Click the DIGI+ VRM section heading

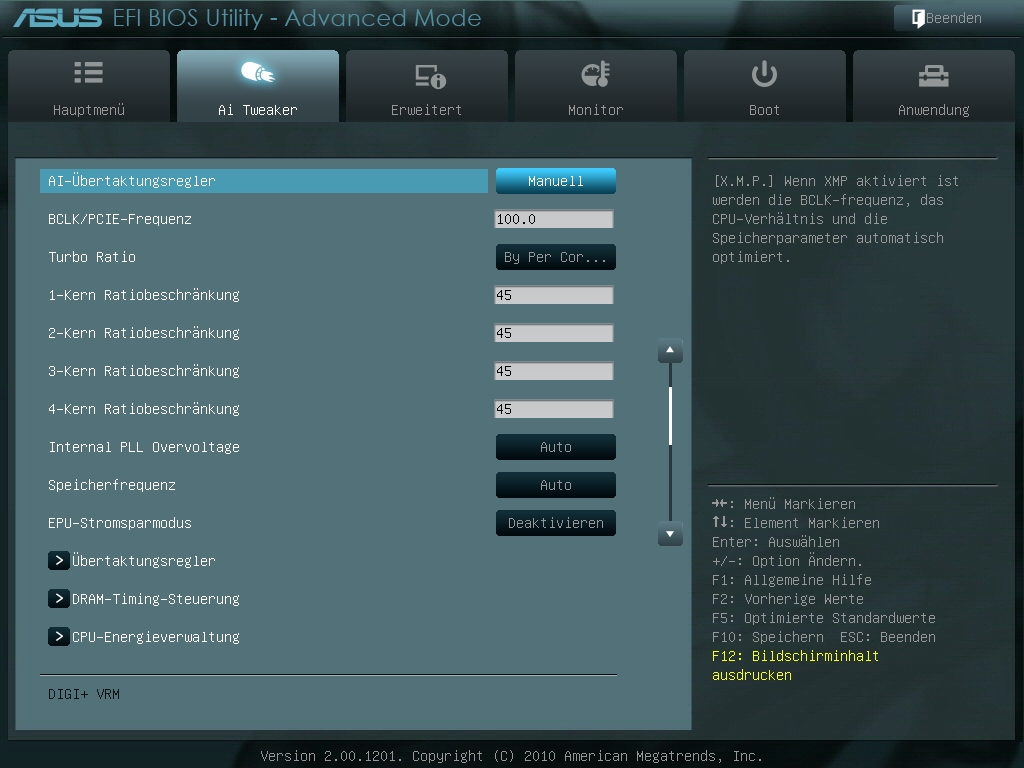click(x=84, y=694)
